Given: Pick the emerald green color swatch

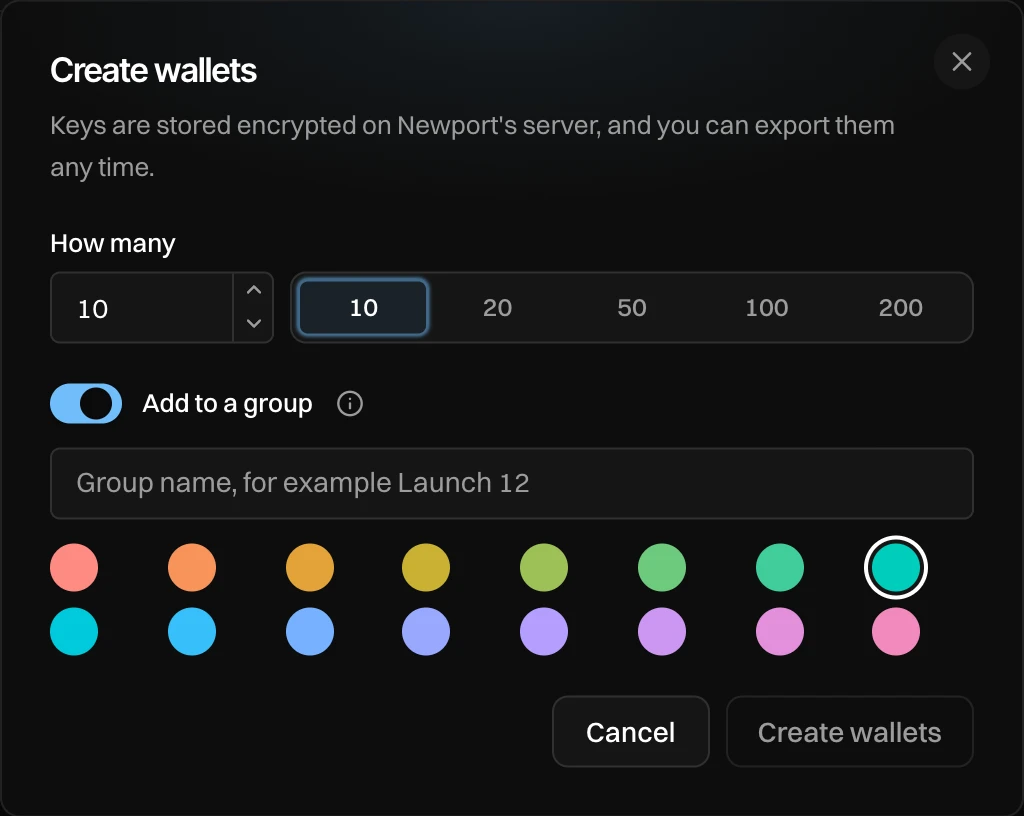Looking at the screenshot, I should coord(780,567).
